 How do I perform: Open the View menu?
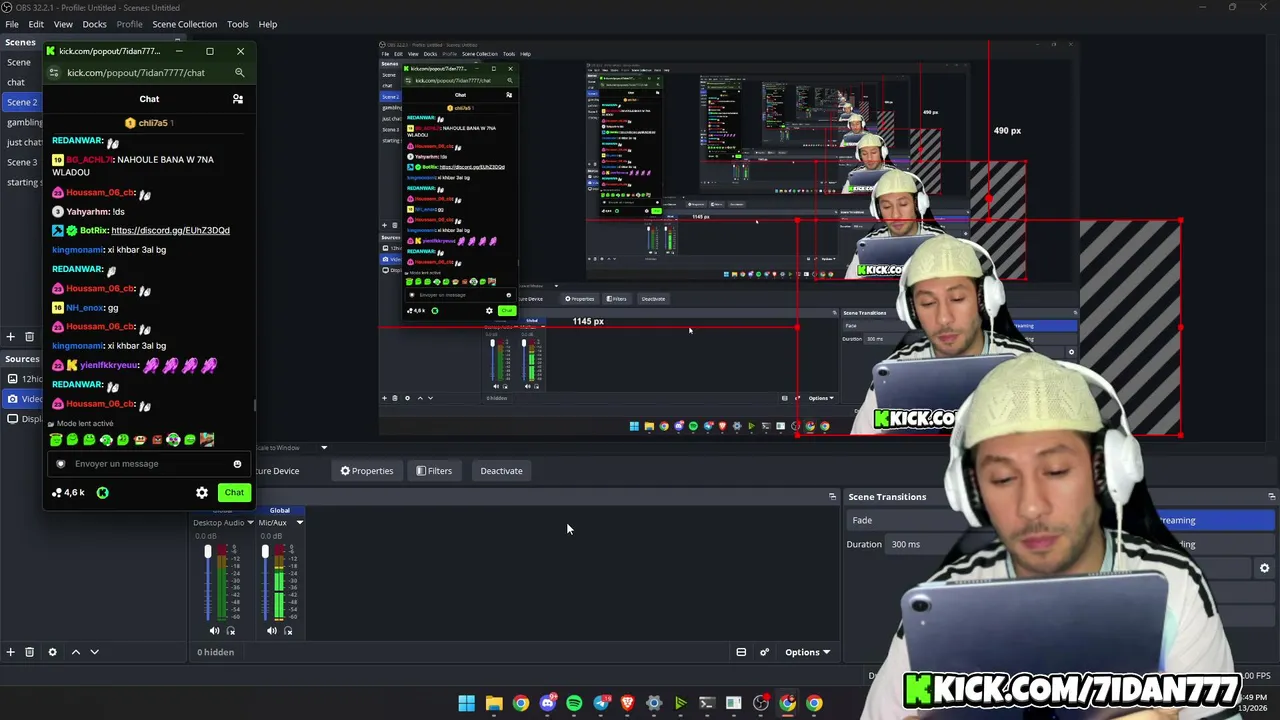point(63,24)
